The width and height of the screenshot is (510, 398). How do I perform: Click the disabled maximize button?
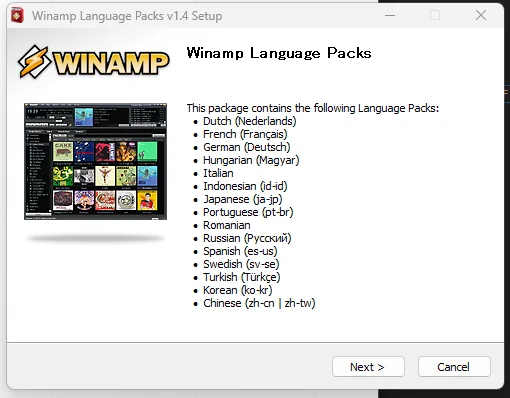point(435,15)
